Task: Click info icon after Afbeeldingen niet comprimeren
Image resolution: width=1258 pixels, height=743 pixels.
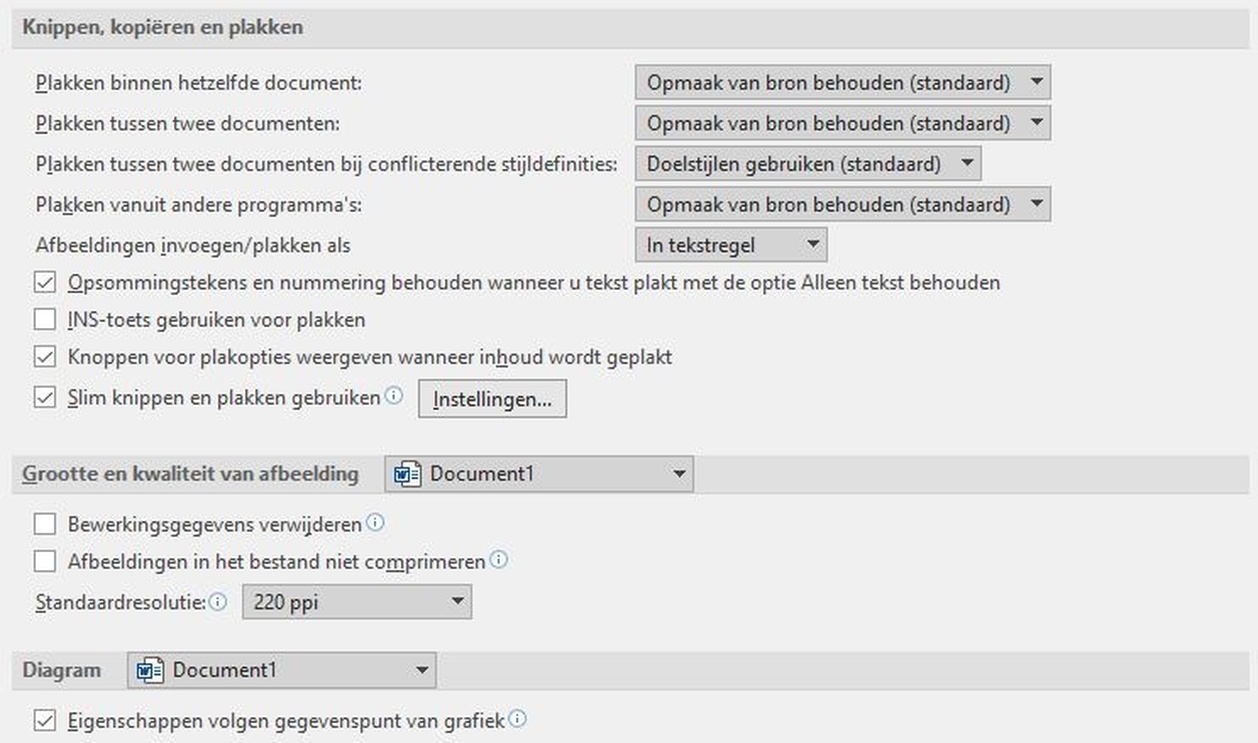Action: click(x=498, y=560)
